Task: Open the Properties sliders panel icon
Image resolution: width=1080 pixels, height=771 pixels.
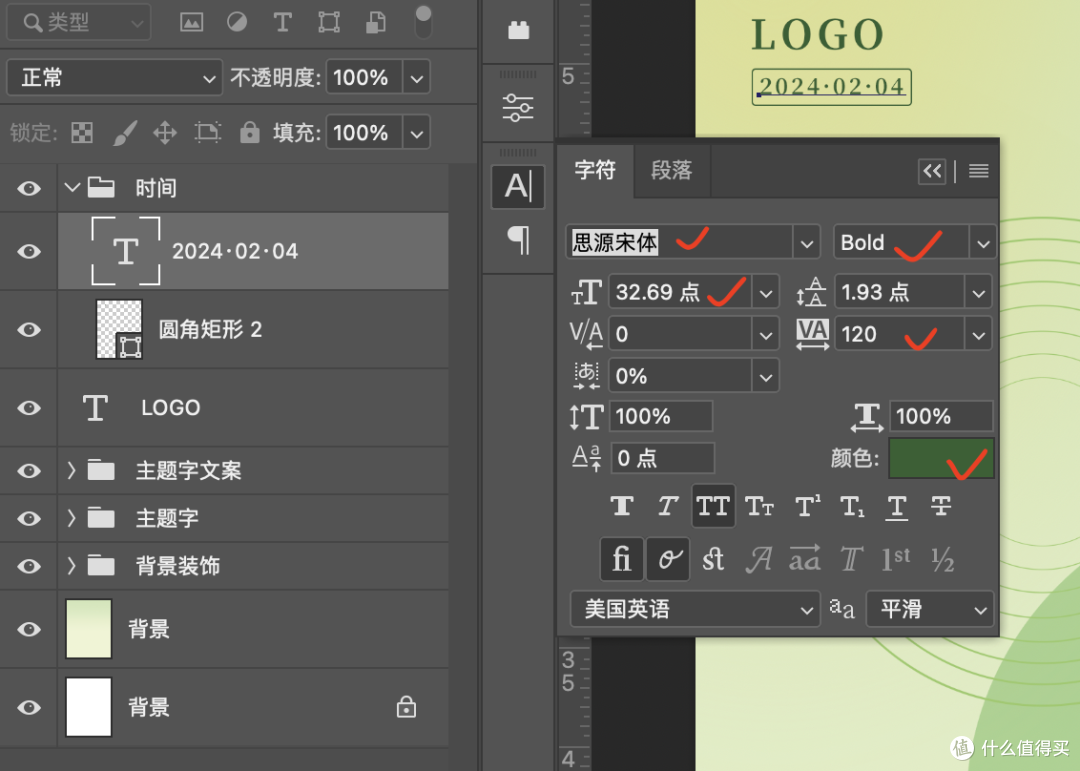Action: click(x=518, y=108)
